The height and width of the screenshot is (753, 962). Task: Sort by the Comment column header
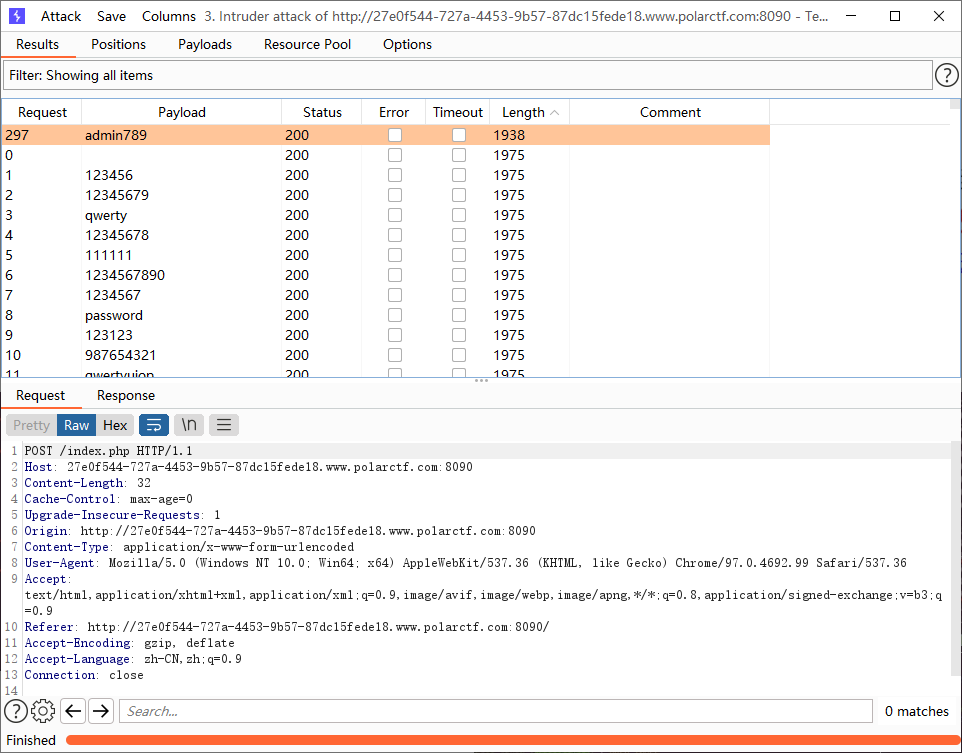(670, 112)
